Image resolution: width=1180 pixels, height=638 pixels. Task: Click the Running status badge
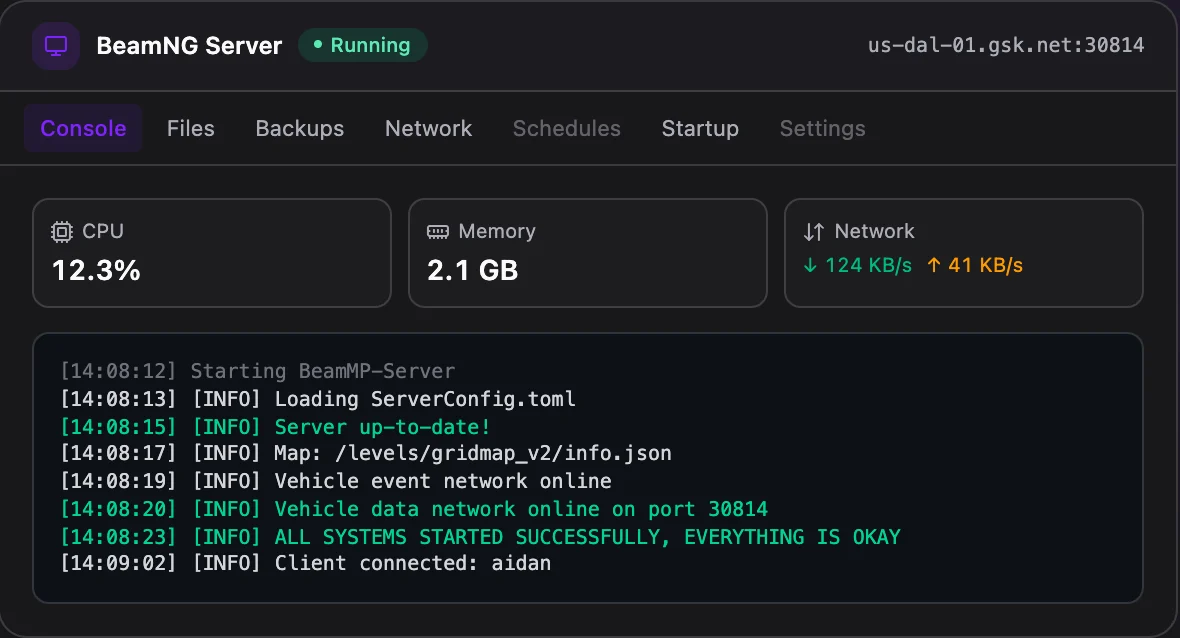tap(363, 45)
